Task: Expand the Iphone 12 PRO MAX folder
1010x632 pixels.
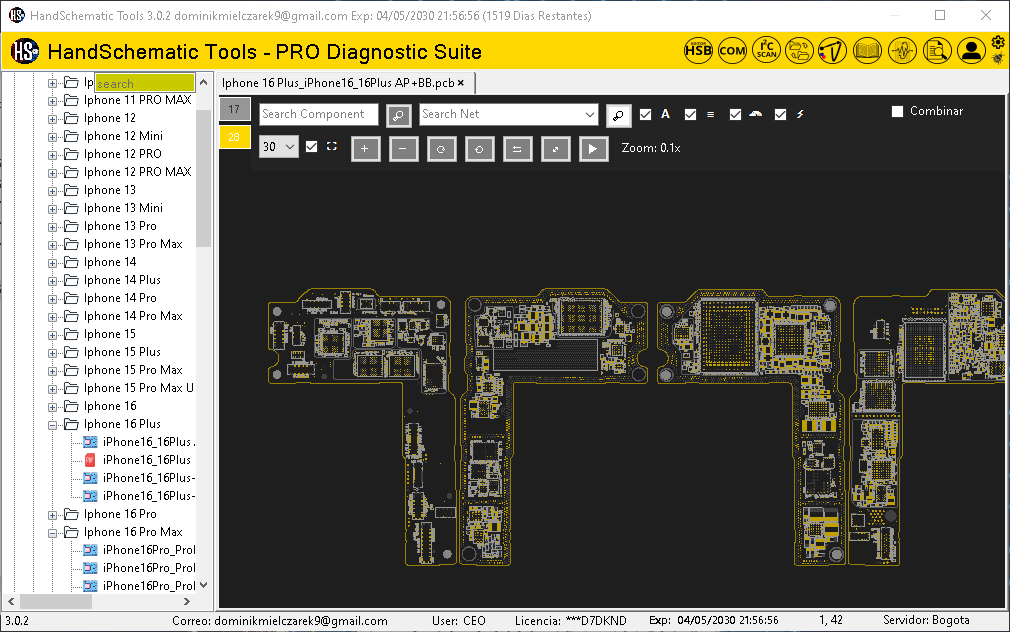Action: [x=53, y=173]
